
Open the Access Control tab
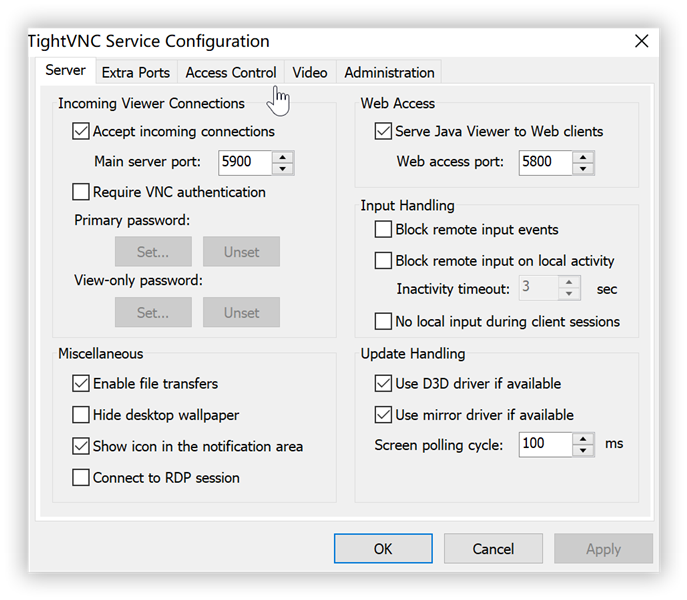[x=231, y=72]
